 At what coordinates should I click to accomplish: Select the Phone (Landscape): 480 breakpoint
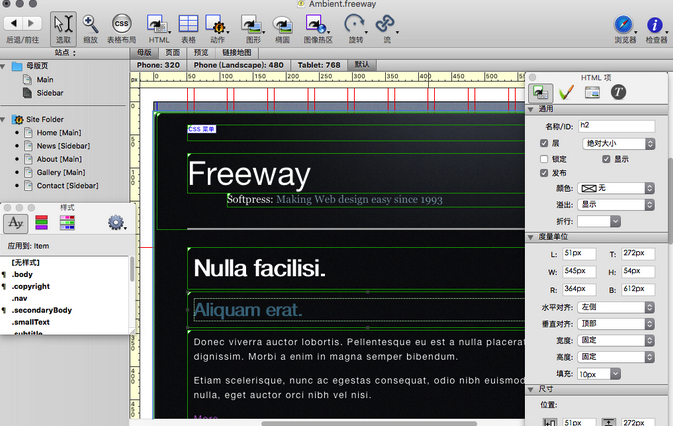pyautogui.click(x=239, y=65)
